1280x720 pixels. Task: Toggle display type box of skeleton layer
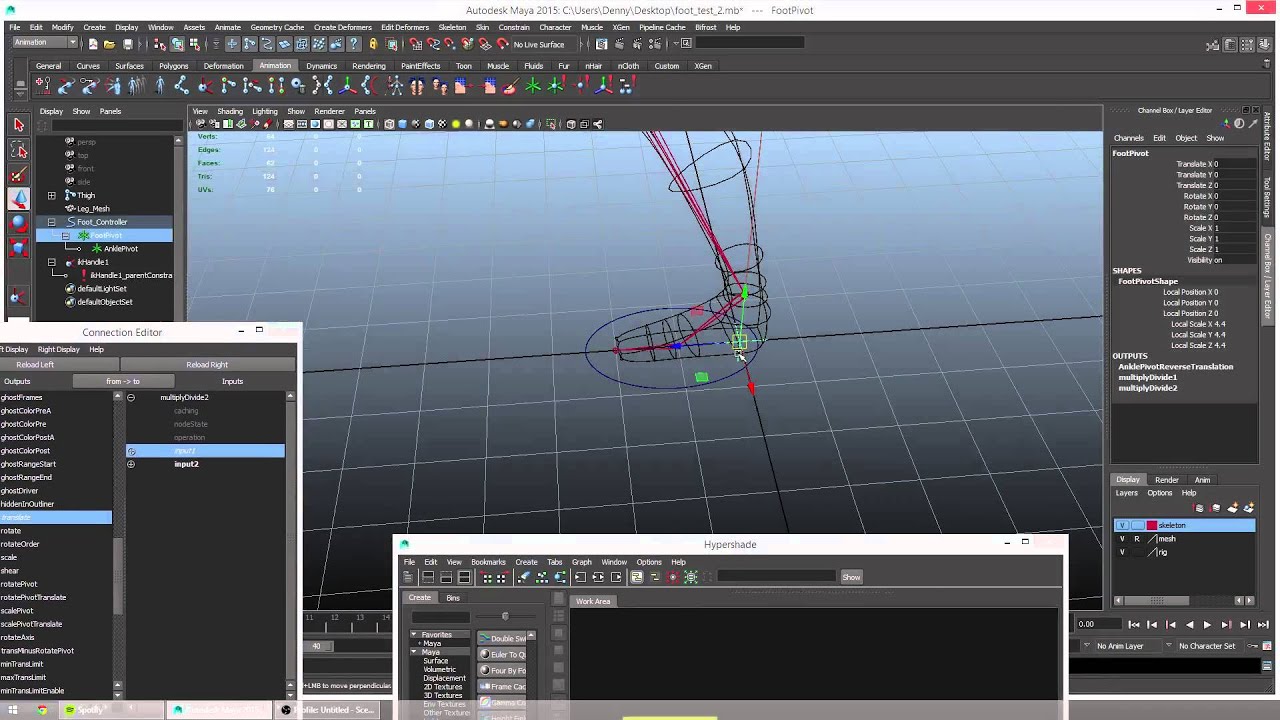[1137, 525]
